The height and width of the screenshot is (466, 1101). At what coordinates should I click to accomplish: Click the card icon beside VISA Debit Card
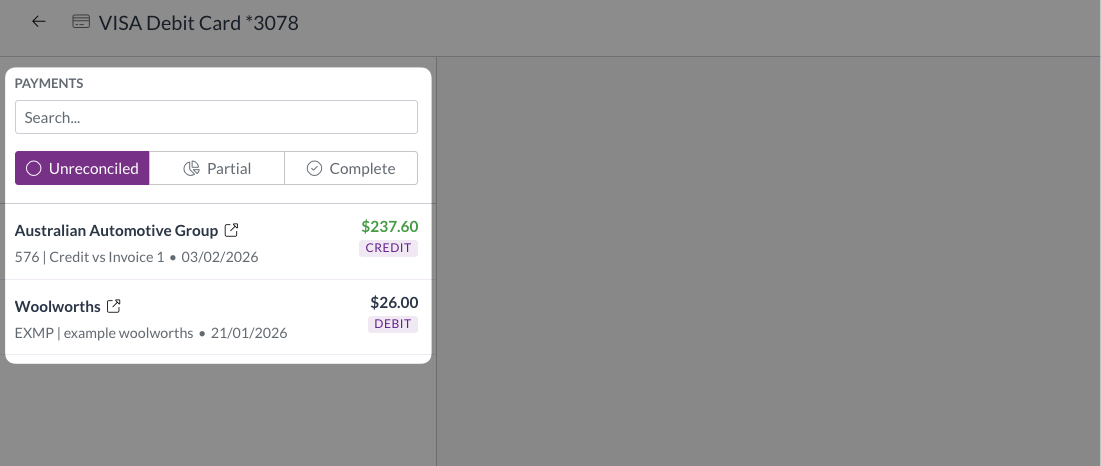point(82,22)
